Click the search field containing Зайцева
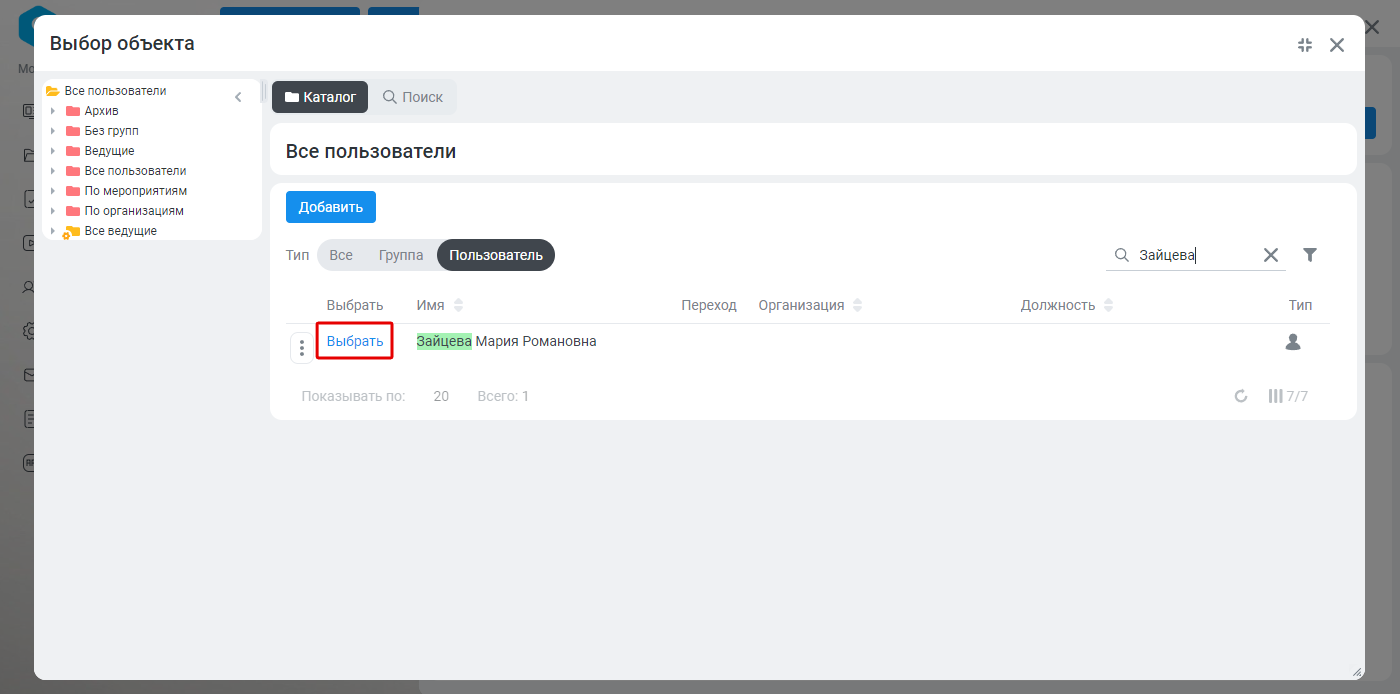1400x694 pixels. point(1195,255)
